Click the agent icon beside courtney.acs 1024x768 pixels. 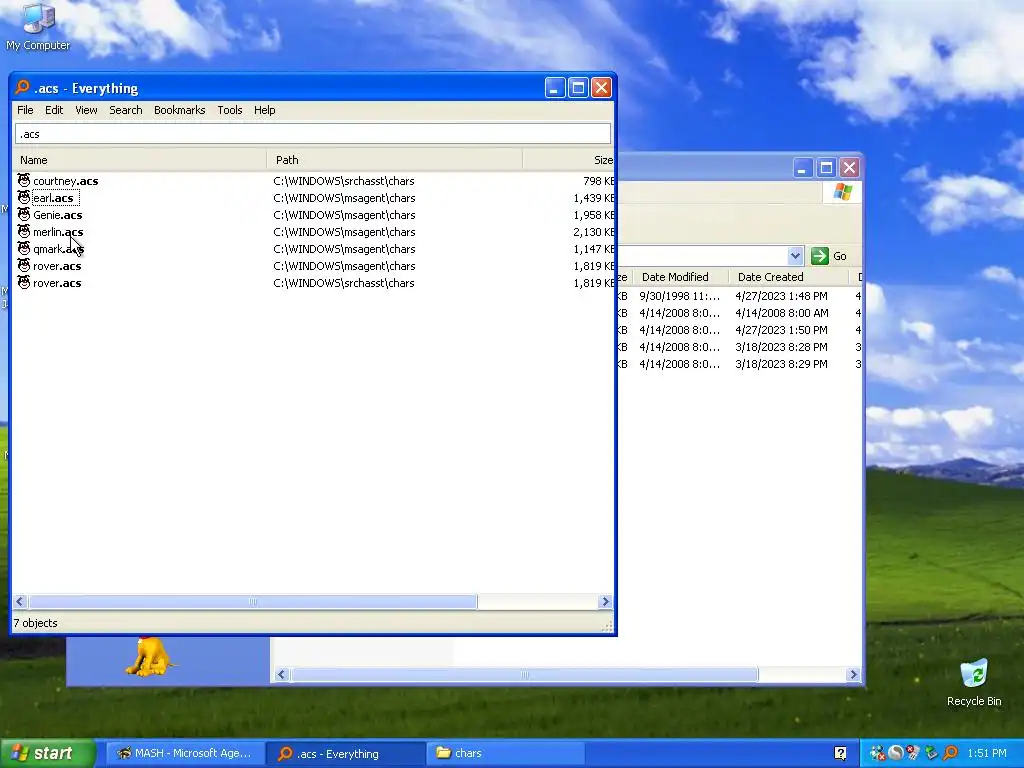24,180
